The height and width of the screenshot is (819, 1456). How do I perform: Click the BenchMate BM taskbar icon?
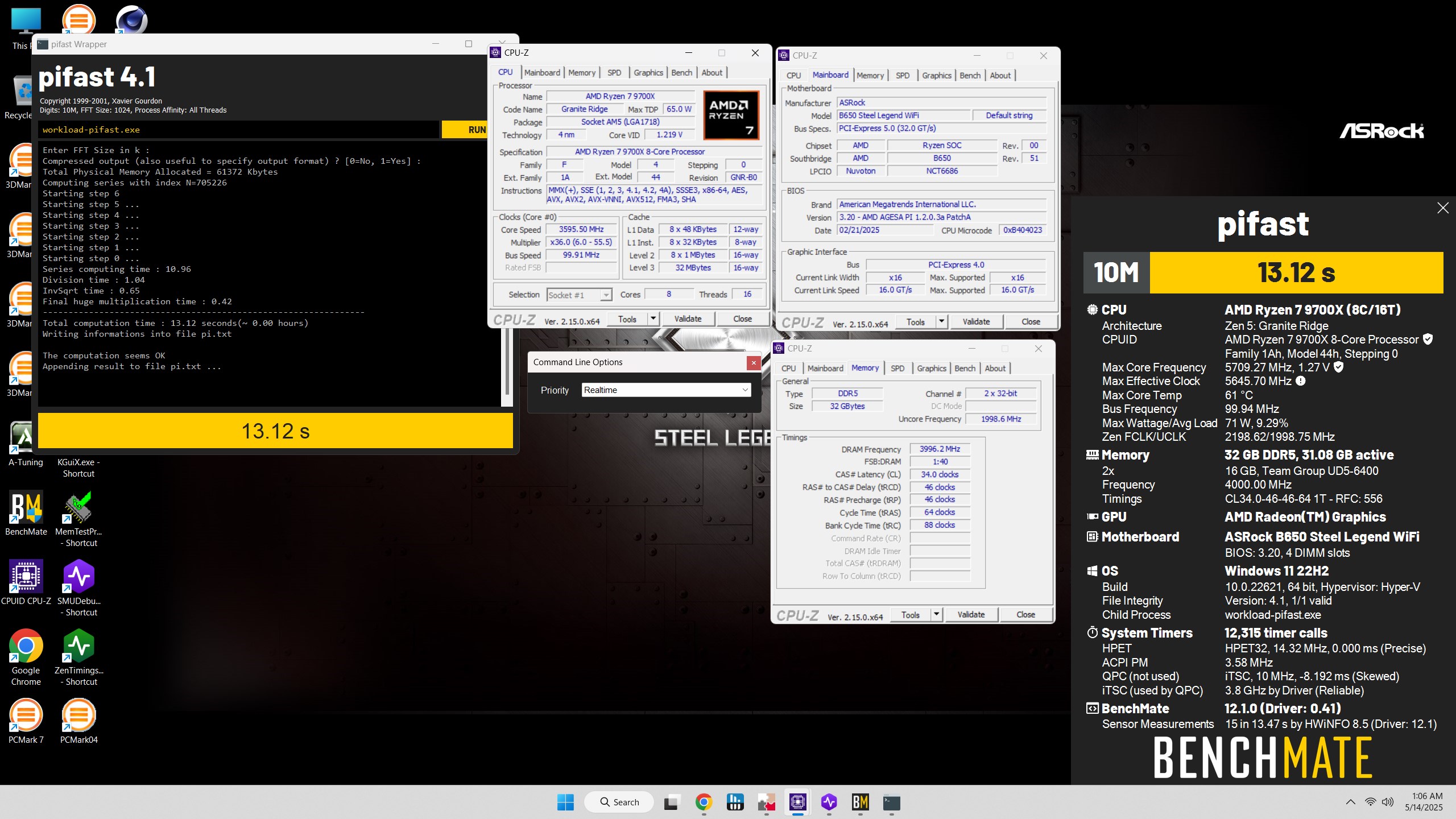click(x=861, y=802)
